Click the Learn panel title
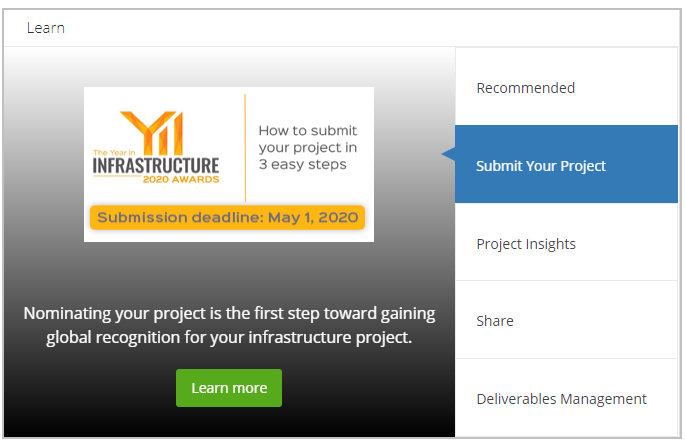This screenshot has width=685, height=444. click(46, 28)
